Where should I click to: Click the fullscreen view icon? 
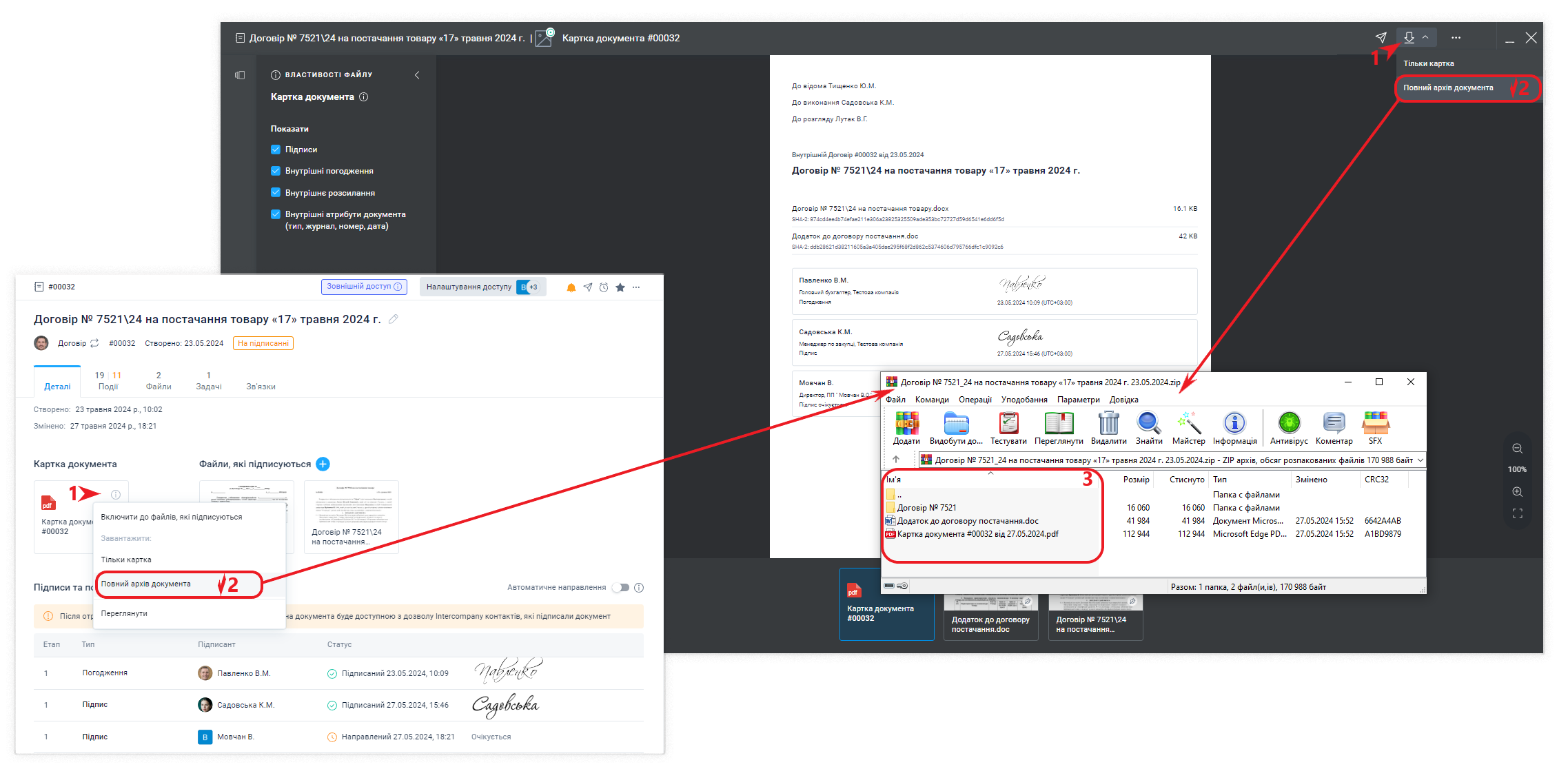coord(1517,513)
